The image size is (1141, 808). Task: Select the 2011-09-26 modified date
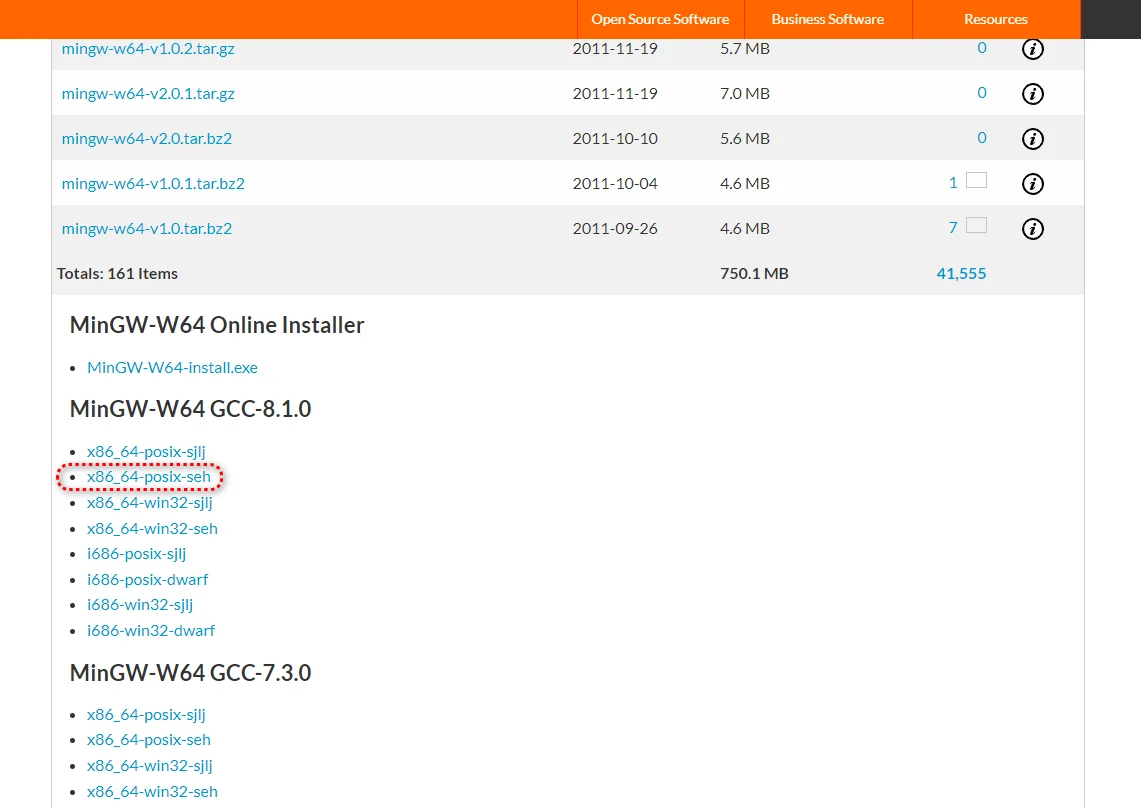tap(615, 229)
